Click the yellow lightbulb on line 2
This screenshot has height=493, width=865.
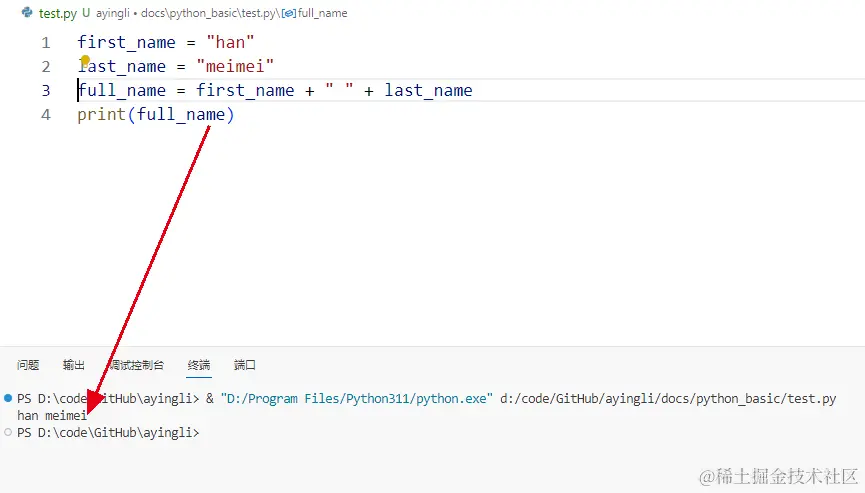tap(85, 60)
